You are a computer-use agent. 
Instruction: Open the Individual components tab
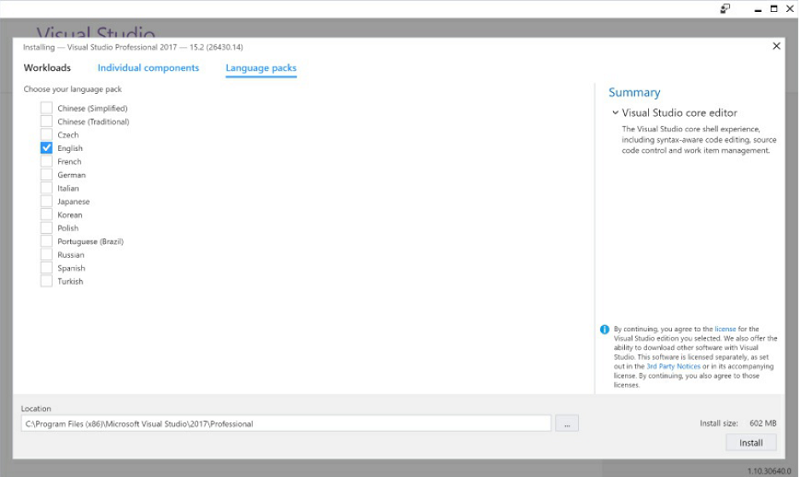[148, 68]
